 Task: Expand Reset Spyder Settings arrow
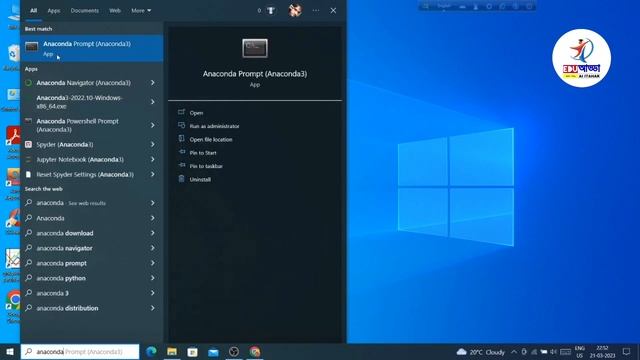click(x=153, y=175)
